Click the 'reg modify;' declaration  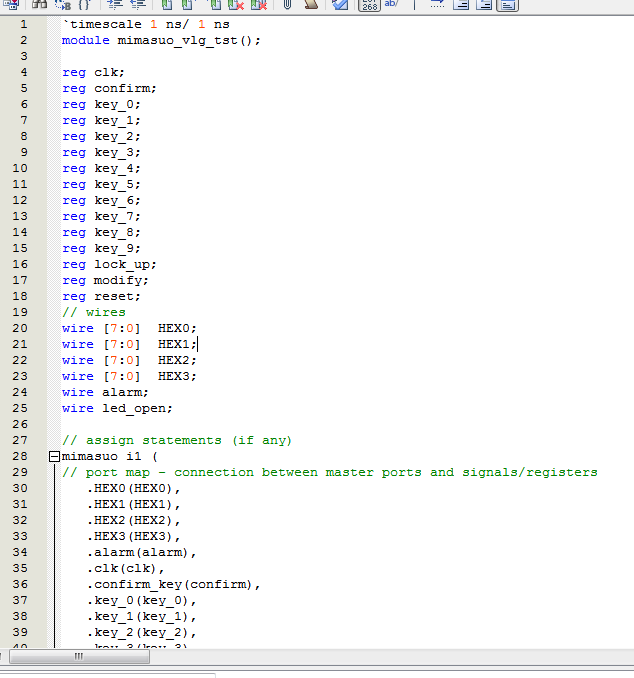[x=105, y=280]
